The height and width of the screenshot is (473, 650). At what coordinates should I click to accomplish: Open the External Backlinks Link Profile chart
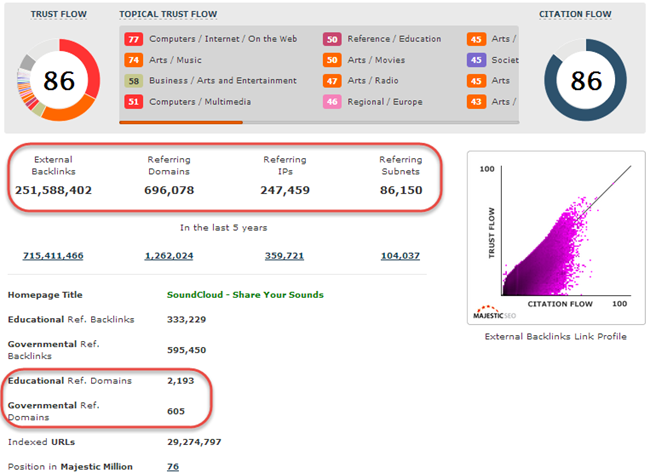click(x=556, y=238)
